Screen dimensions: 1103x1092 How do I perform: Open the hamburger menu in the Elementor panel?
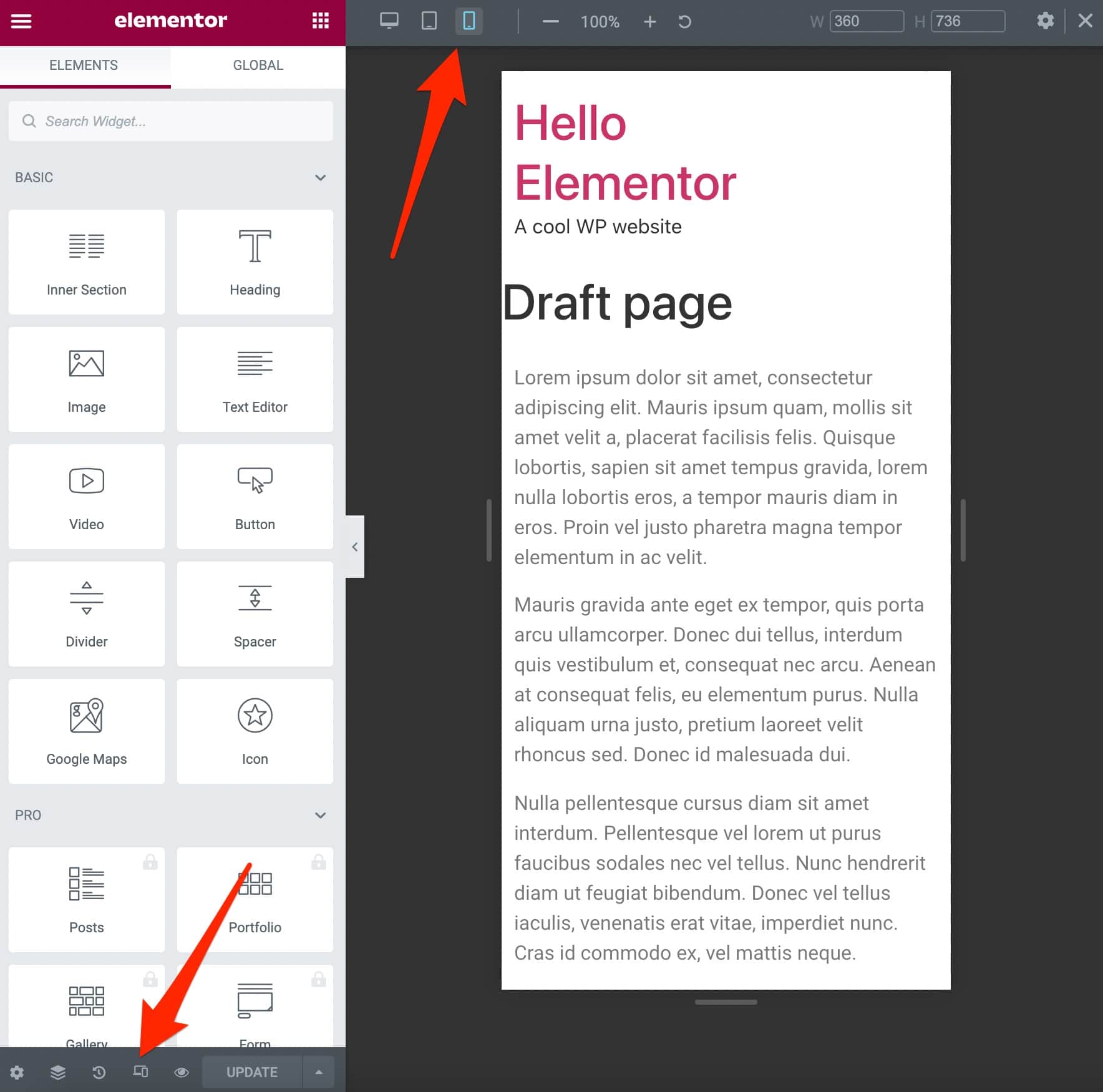(x=21, y=21)
